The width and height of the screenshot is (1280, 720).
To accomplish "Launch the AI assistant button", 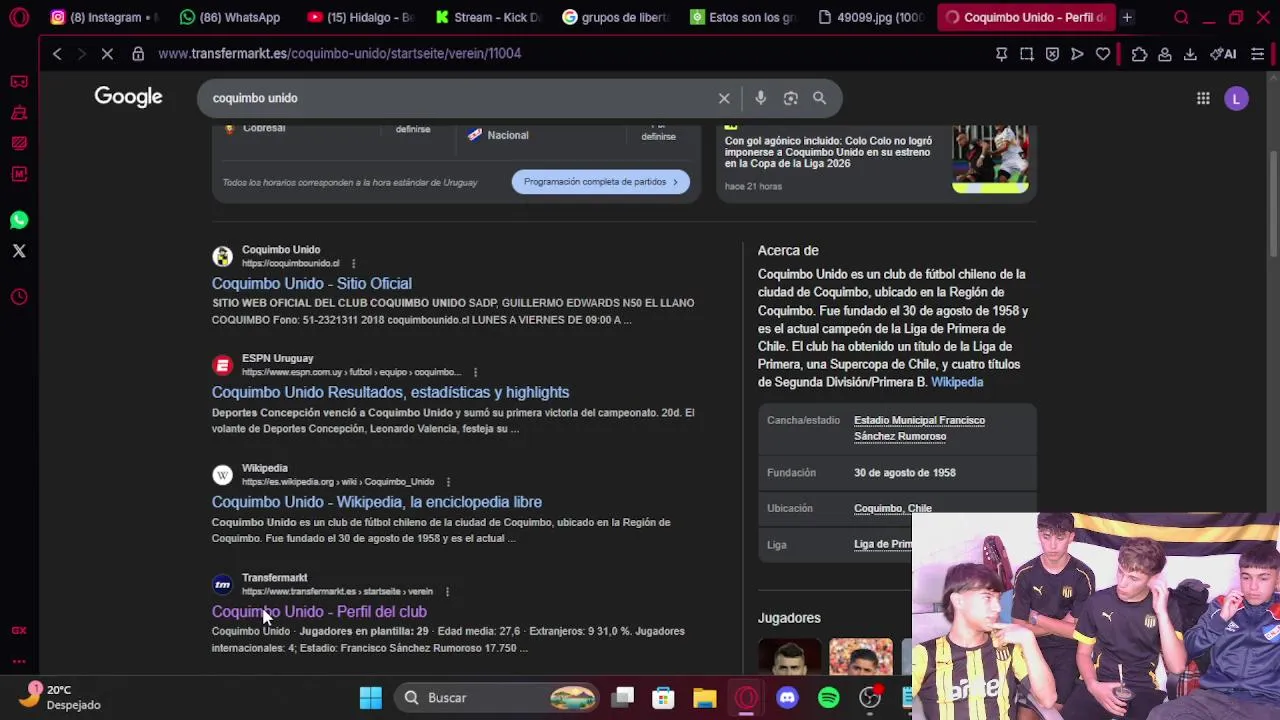I will pyautogui.click(x=1223, y=54).
